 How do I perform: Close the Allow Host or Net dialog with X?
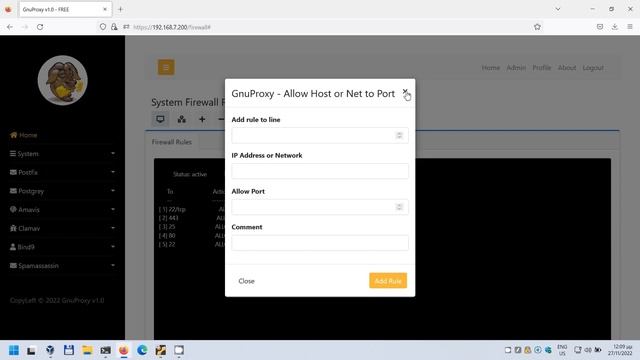point(404,91)
